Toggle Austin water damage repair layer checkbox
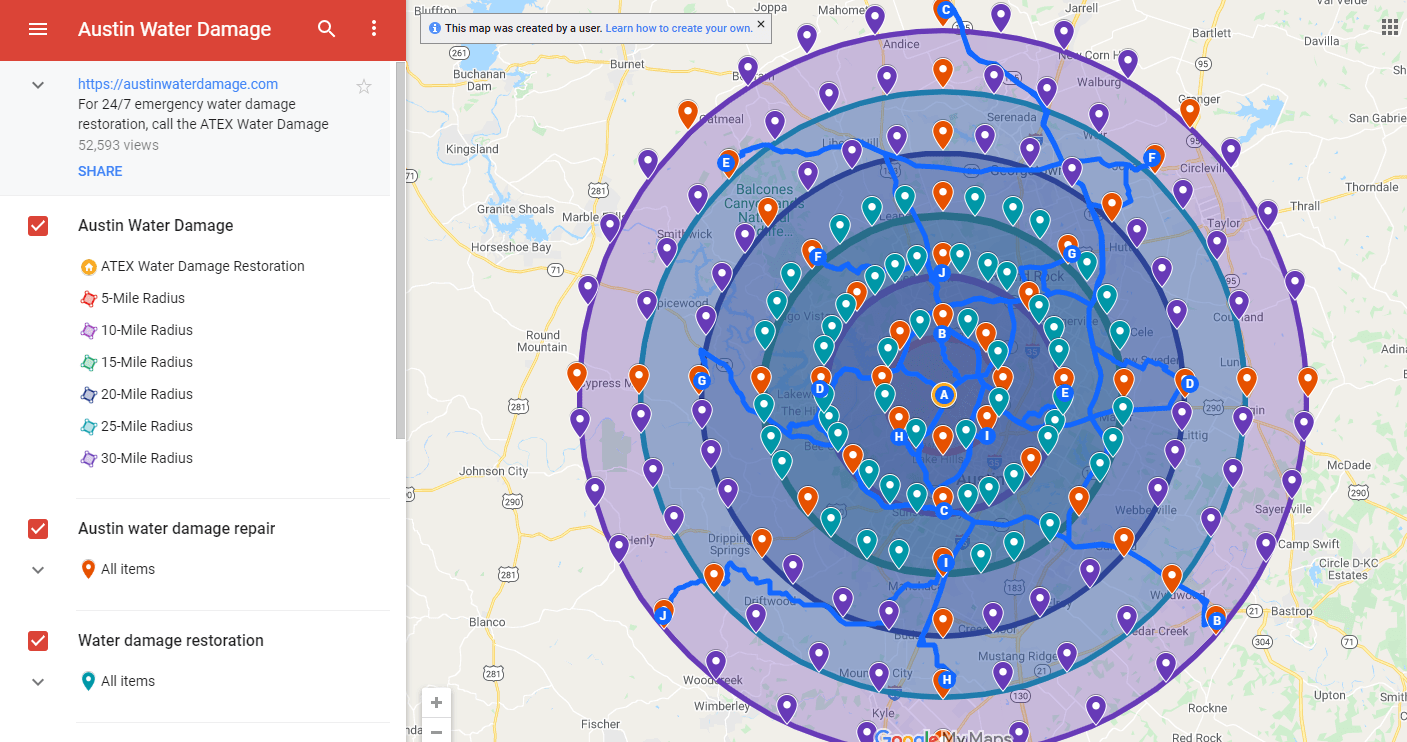This screenshot has width=1407, height=742. 38,529
